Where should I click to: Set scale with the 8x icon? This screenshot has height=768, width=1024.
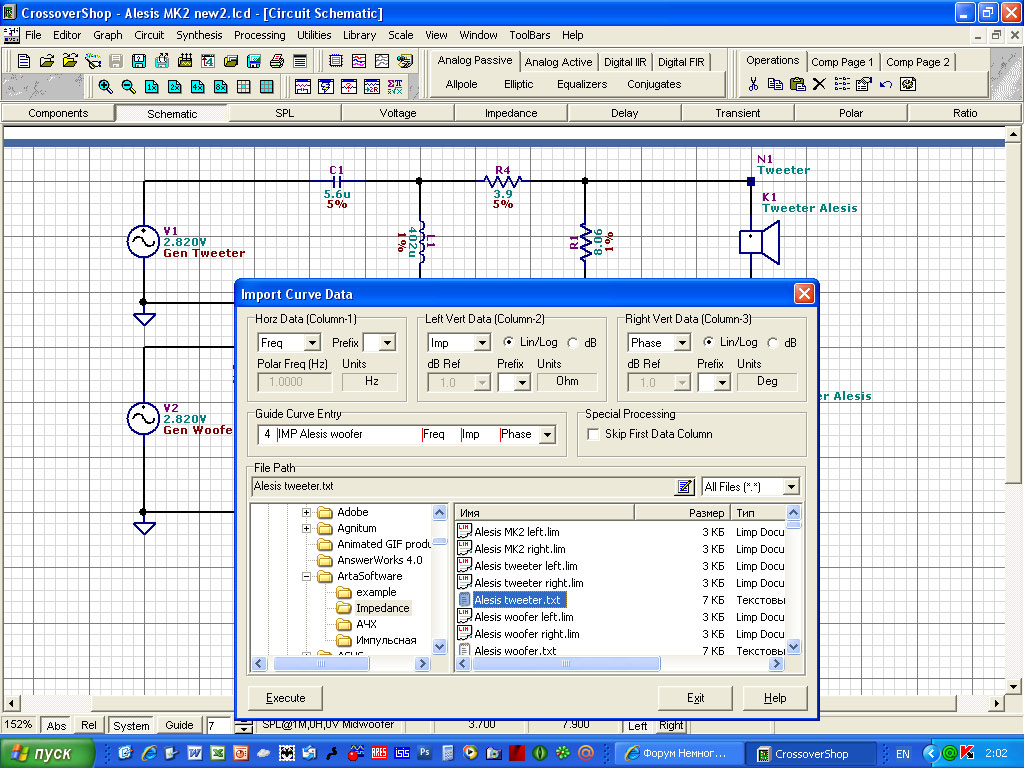pos(221,86)
